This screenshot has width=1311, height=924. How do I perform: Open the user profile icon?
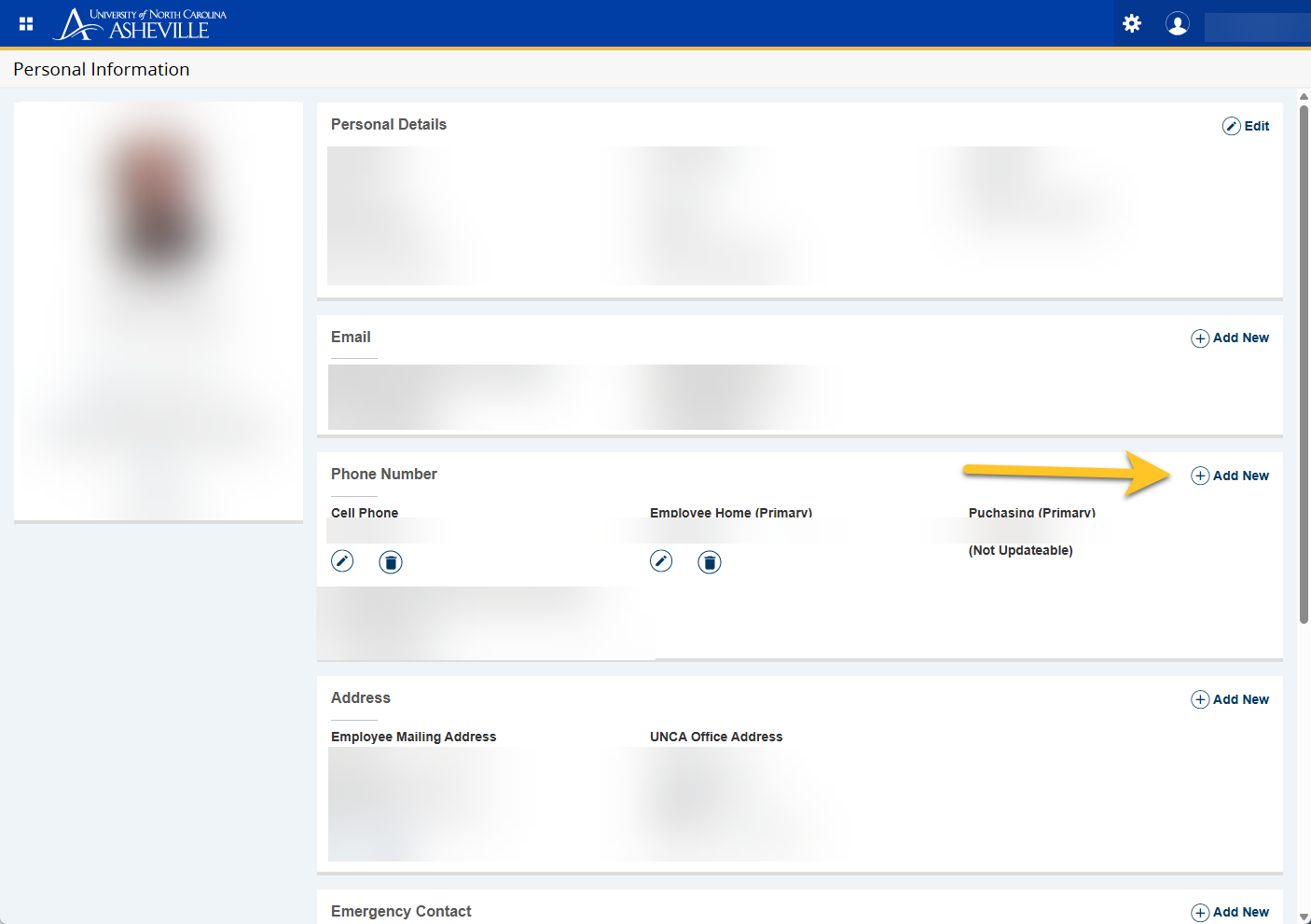(x=1177, y=24)
